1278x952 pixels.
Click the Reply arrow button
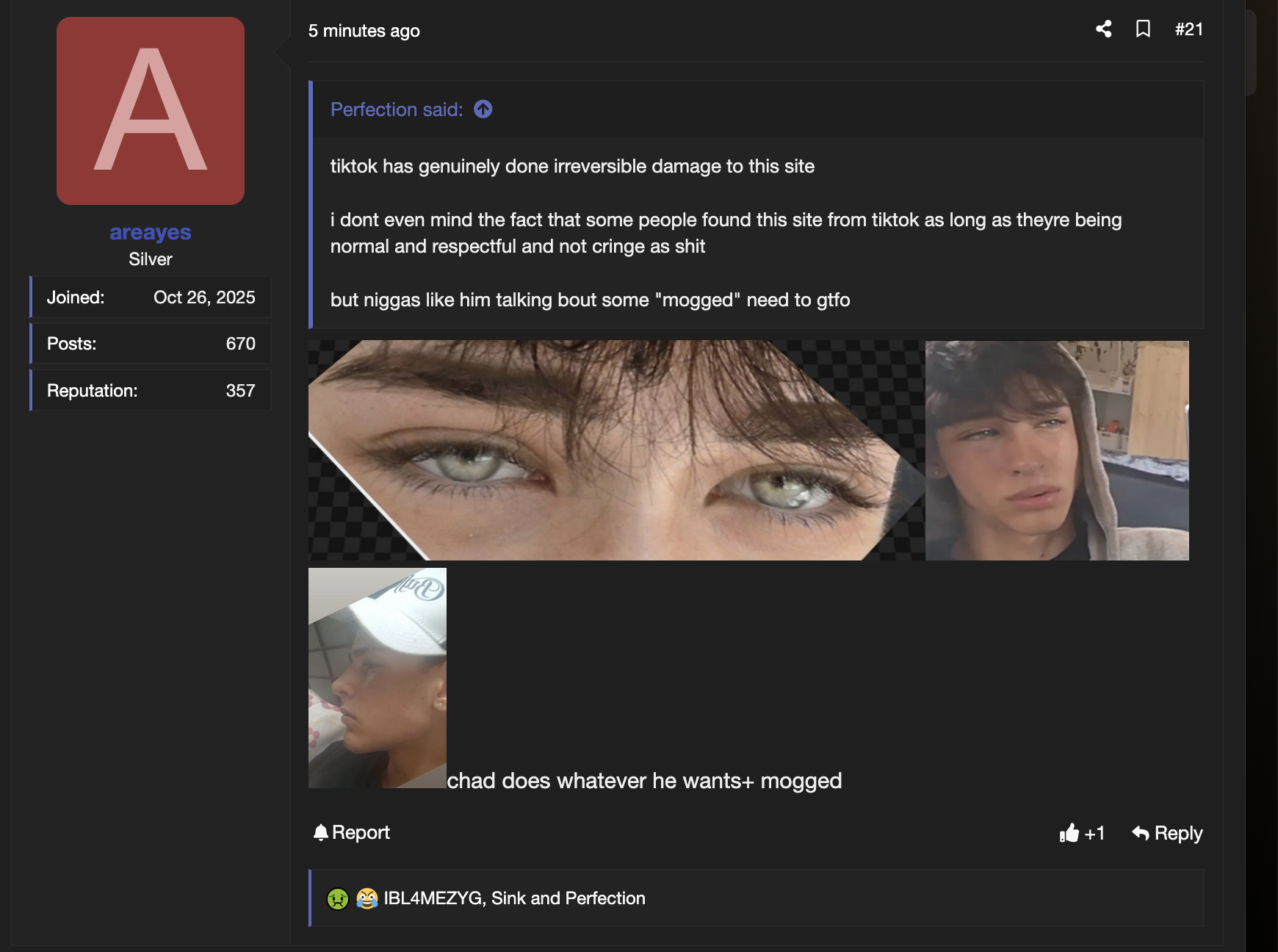tap(1167, 833)
